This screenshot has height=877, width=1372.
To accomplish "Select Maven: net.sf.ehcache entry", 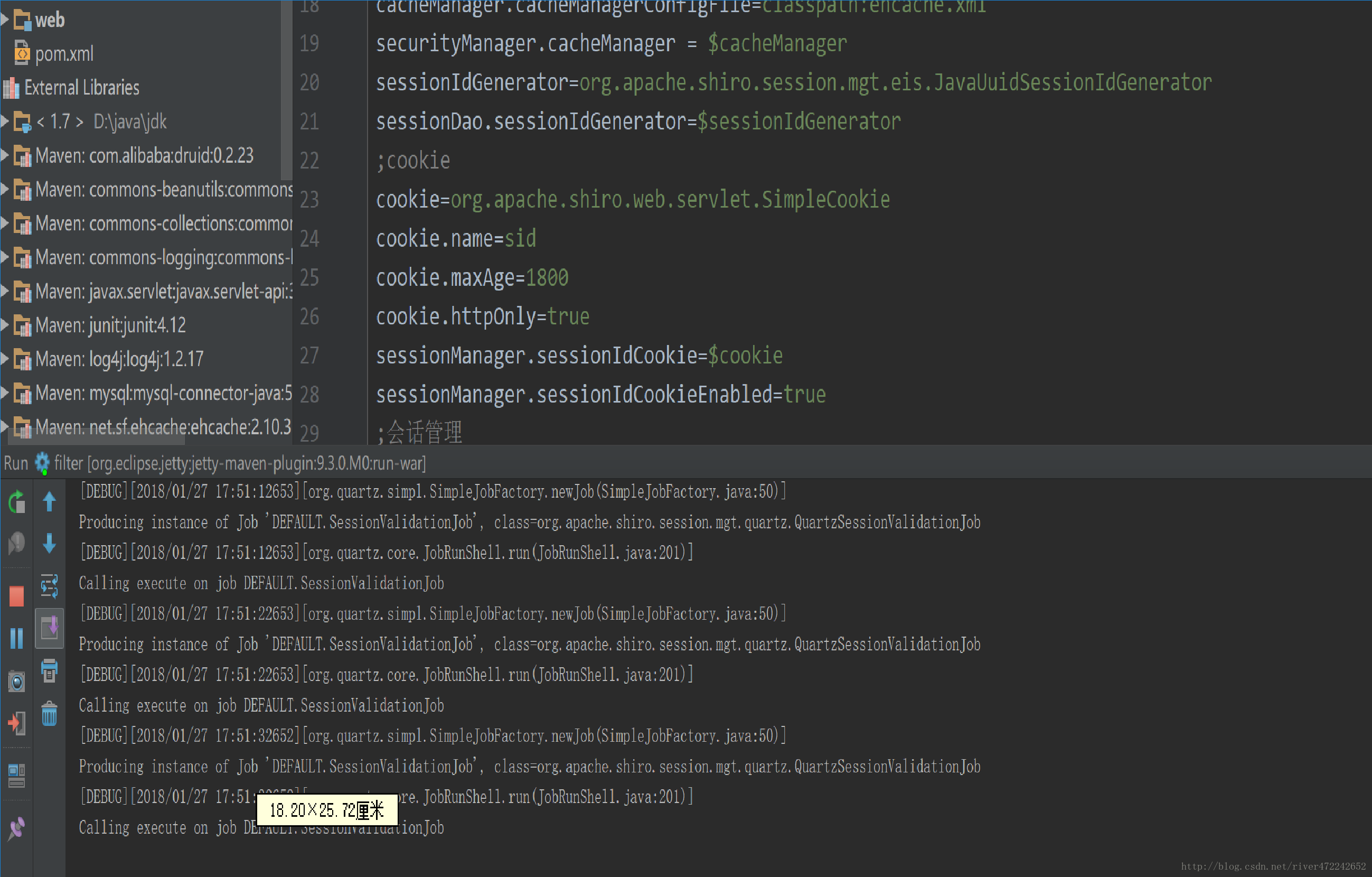I will click(163, 427).
